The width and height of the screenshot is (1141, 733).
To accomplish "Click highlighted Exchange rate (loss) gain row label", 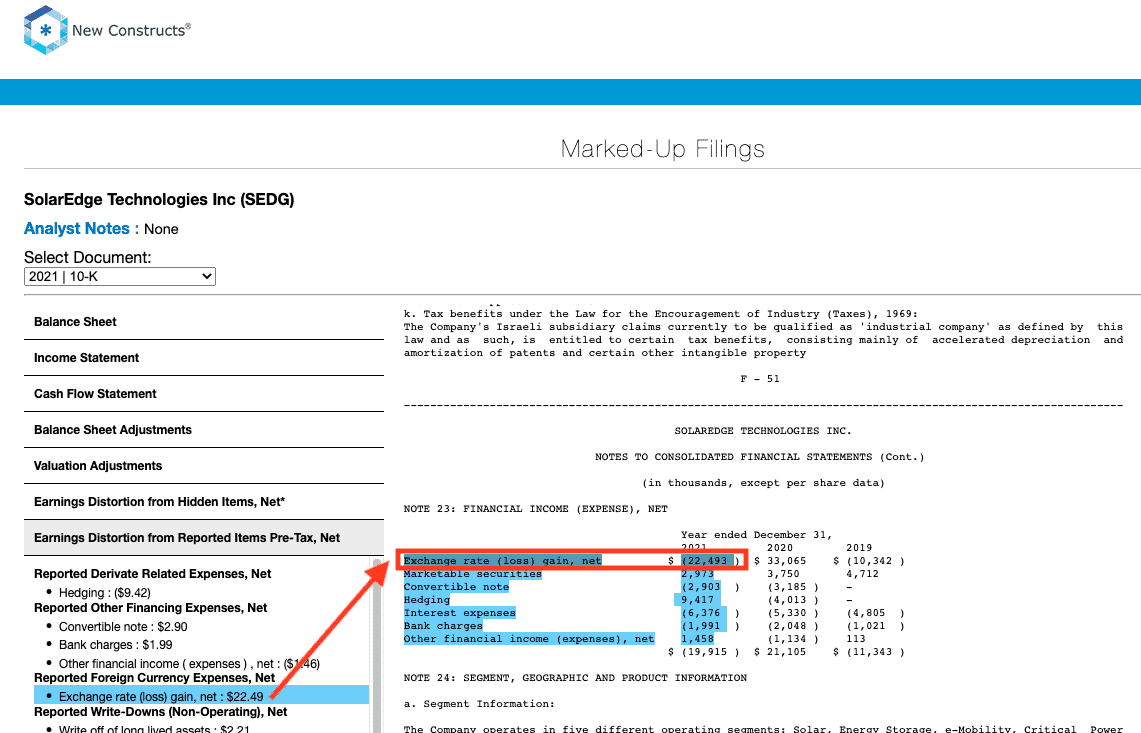I will [x=503, y=560].
